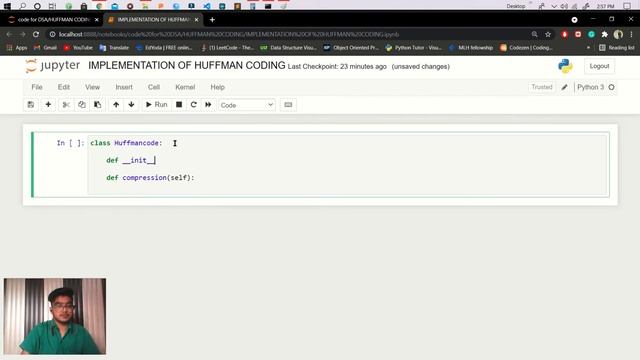Open the Kernel menu
Screen dimensions: 640x360
tap(185, 87)
